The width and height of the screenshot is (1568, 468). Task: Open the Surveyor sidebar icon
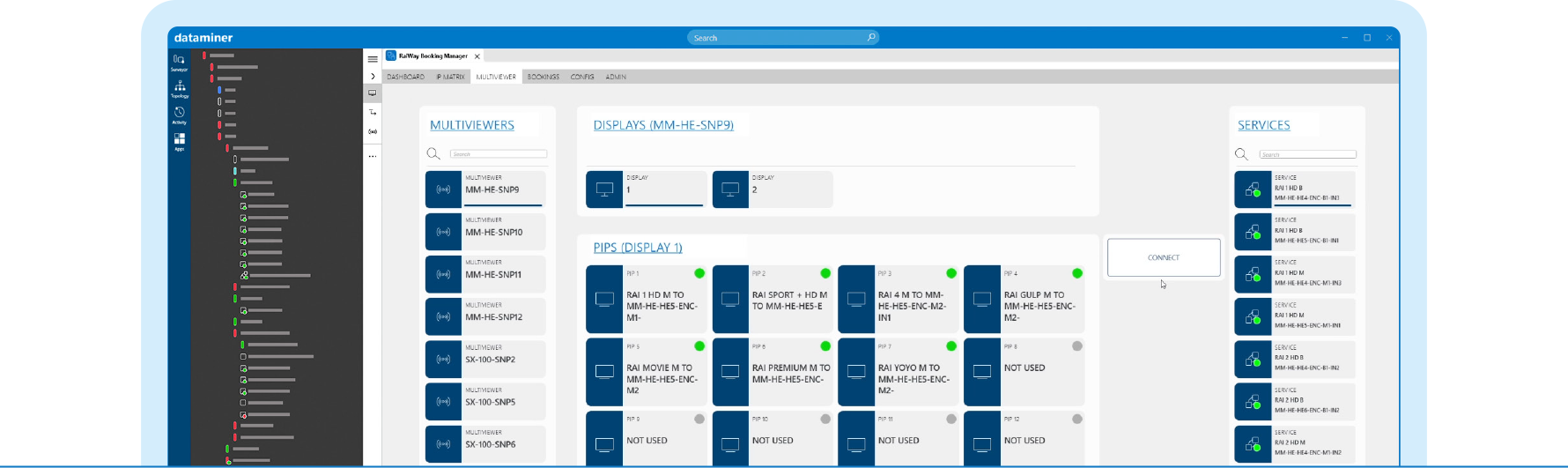click(179, 62)
